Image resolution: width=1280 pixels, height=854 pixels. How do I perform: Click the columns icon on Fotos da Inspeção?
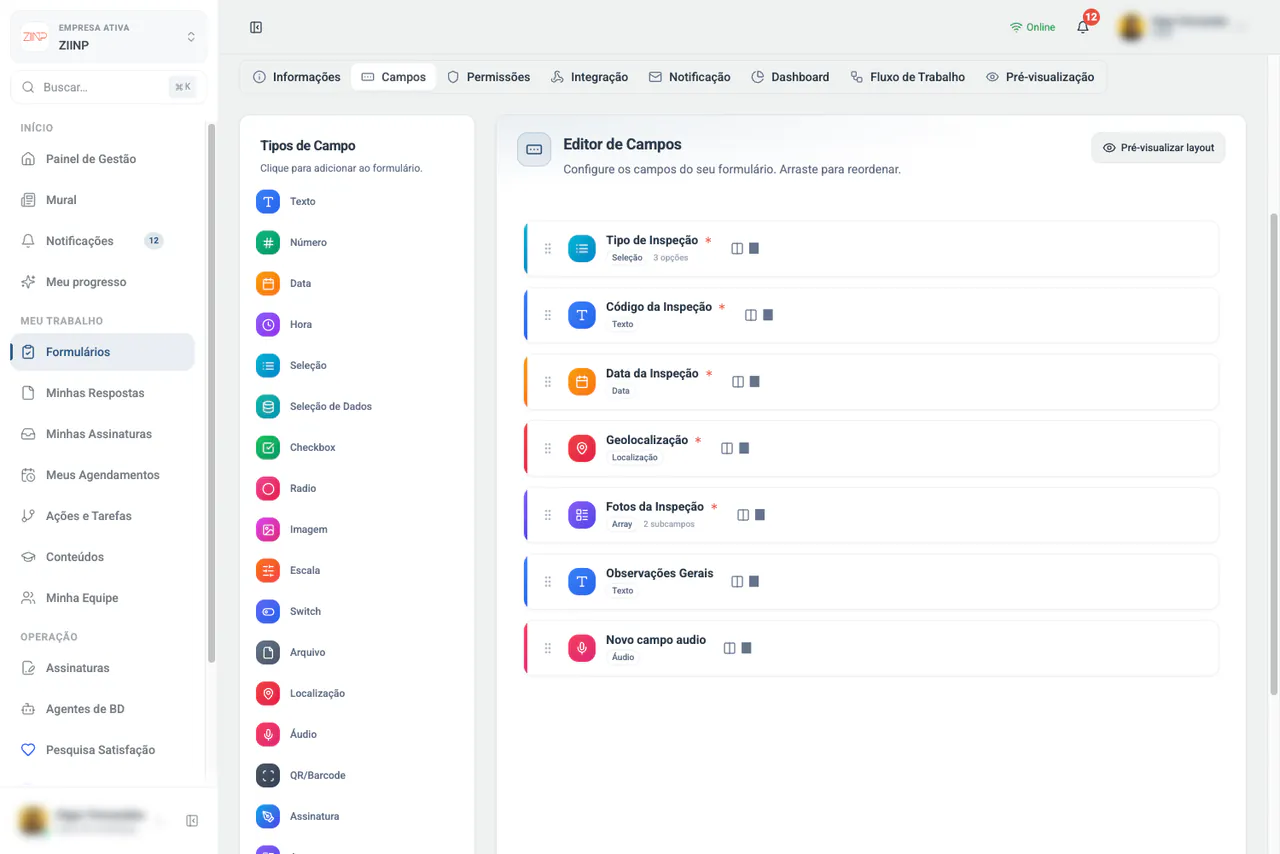743,515
